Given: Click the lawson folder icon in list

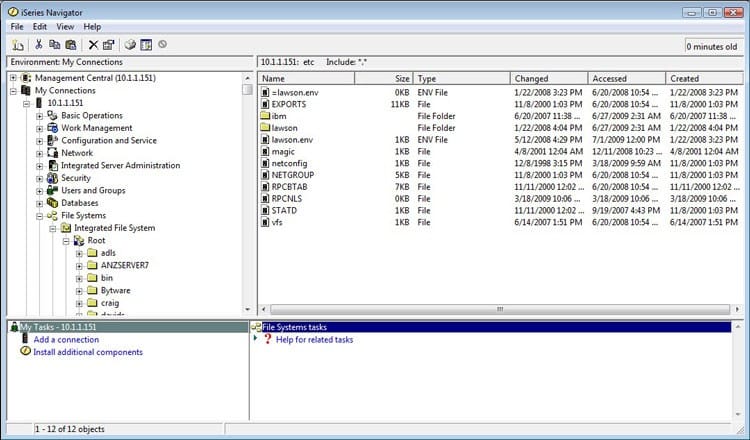Looking at the screenshot, I should (x=265, y=128).
